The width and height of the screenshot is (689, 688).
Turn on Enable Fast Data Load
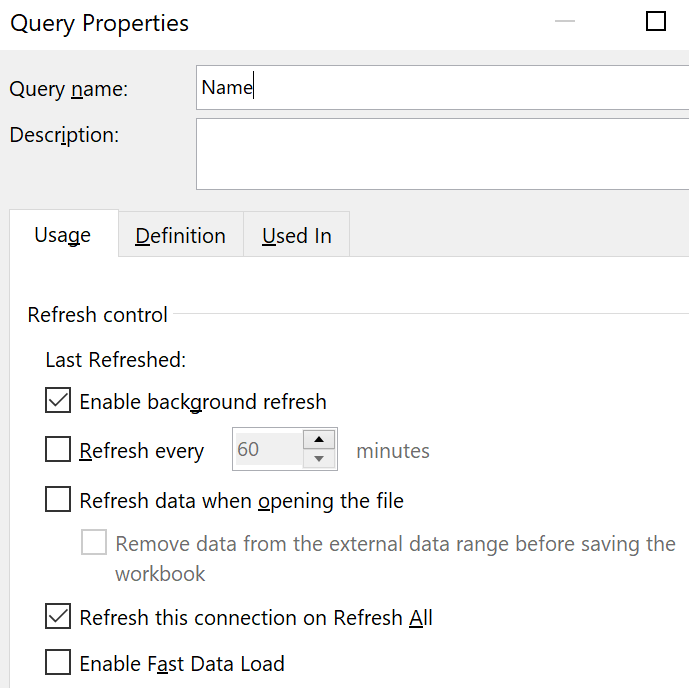click(59, 662)
